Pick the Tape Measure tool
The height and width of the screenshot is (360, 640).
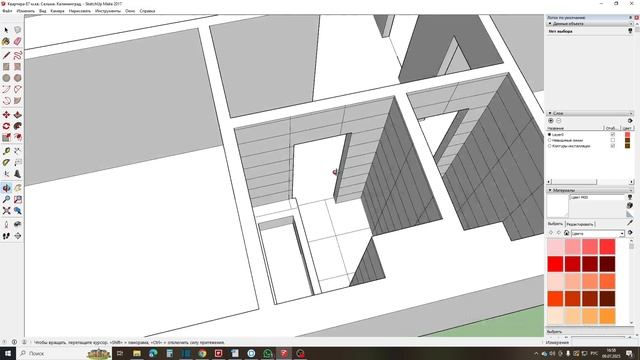(6, 151)
